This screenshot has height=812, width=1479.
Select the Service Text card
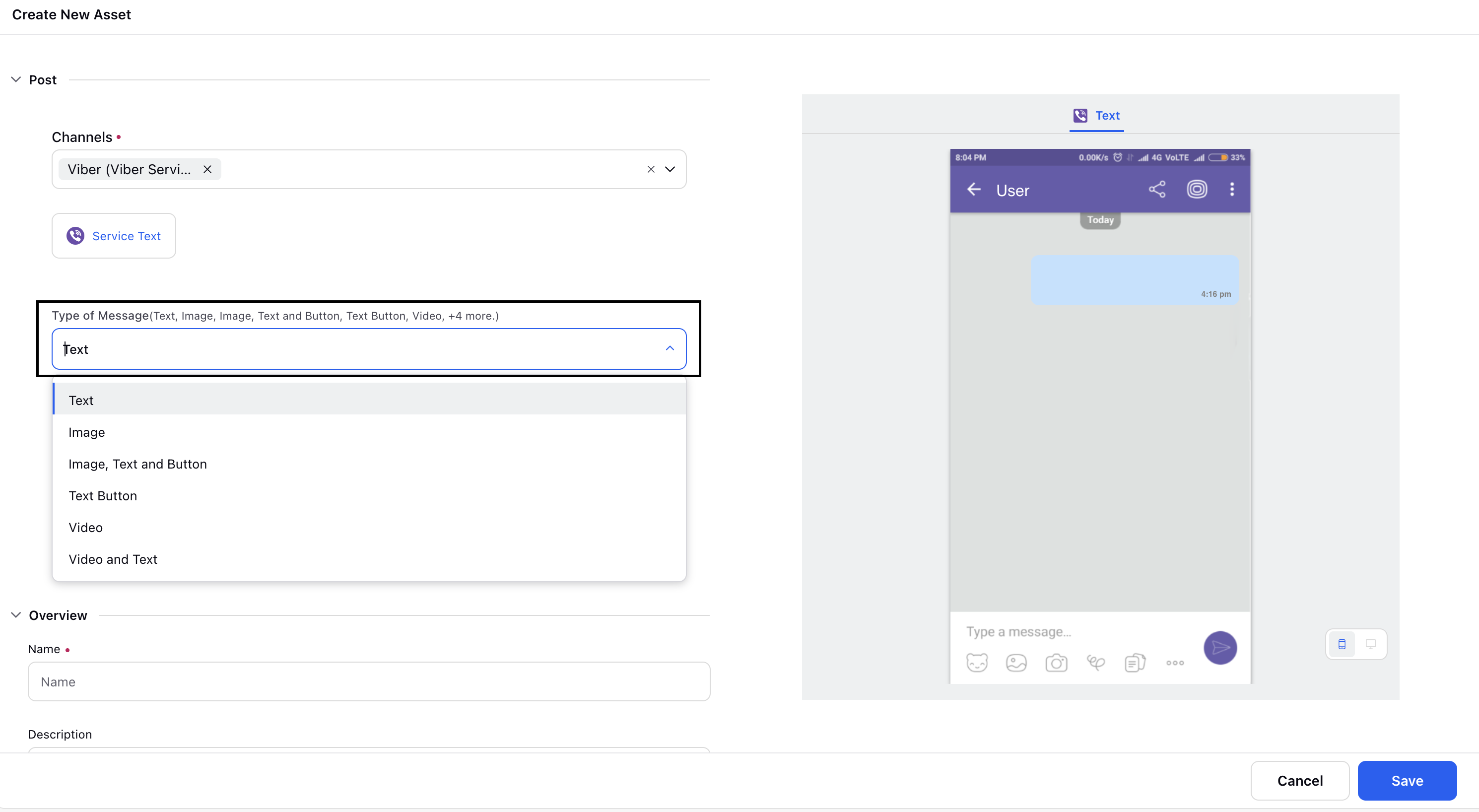(114, 235)
